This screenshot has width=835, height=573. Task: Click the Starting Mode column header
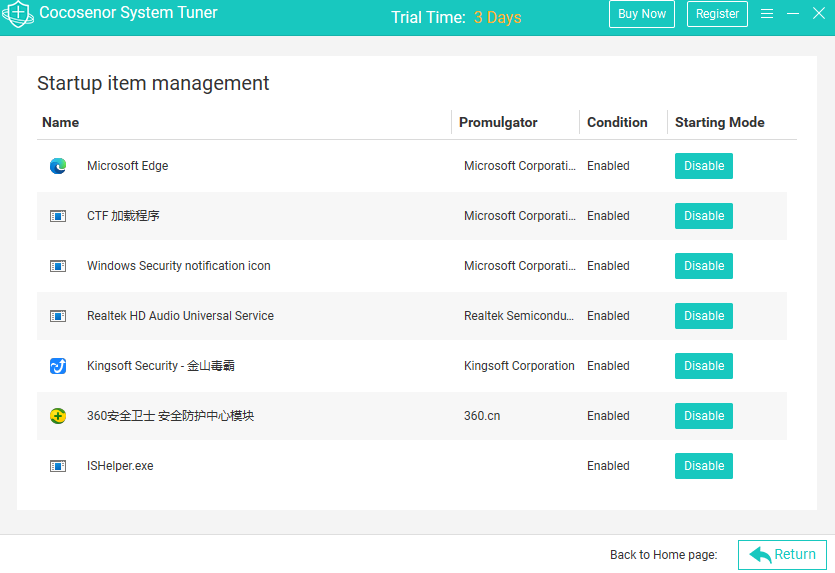point(719,122)
